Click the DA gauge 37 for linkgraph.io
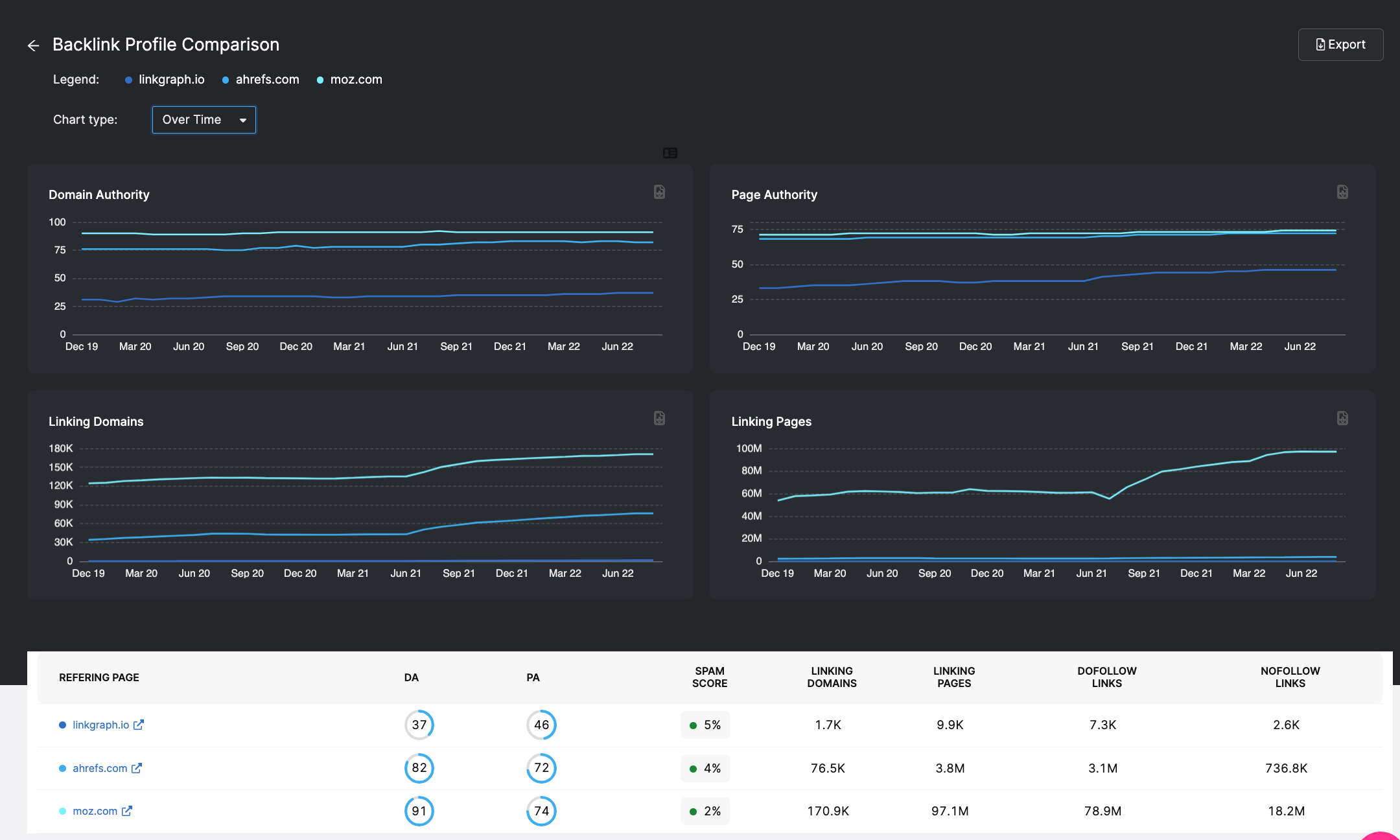Screen dimensions: 1400x840 click(419, 725)
